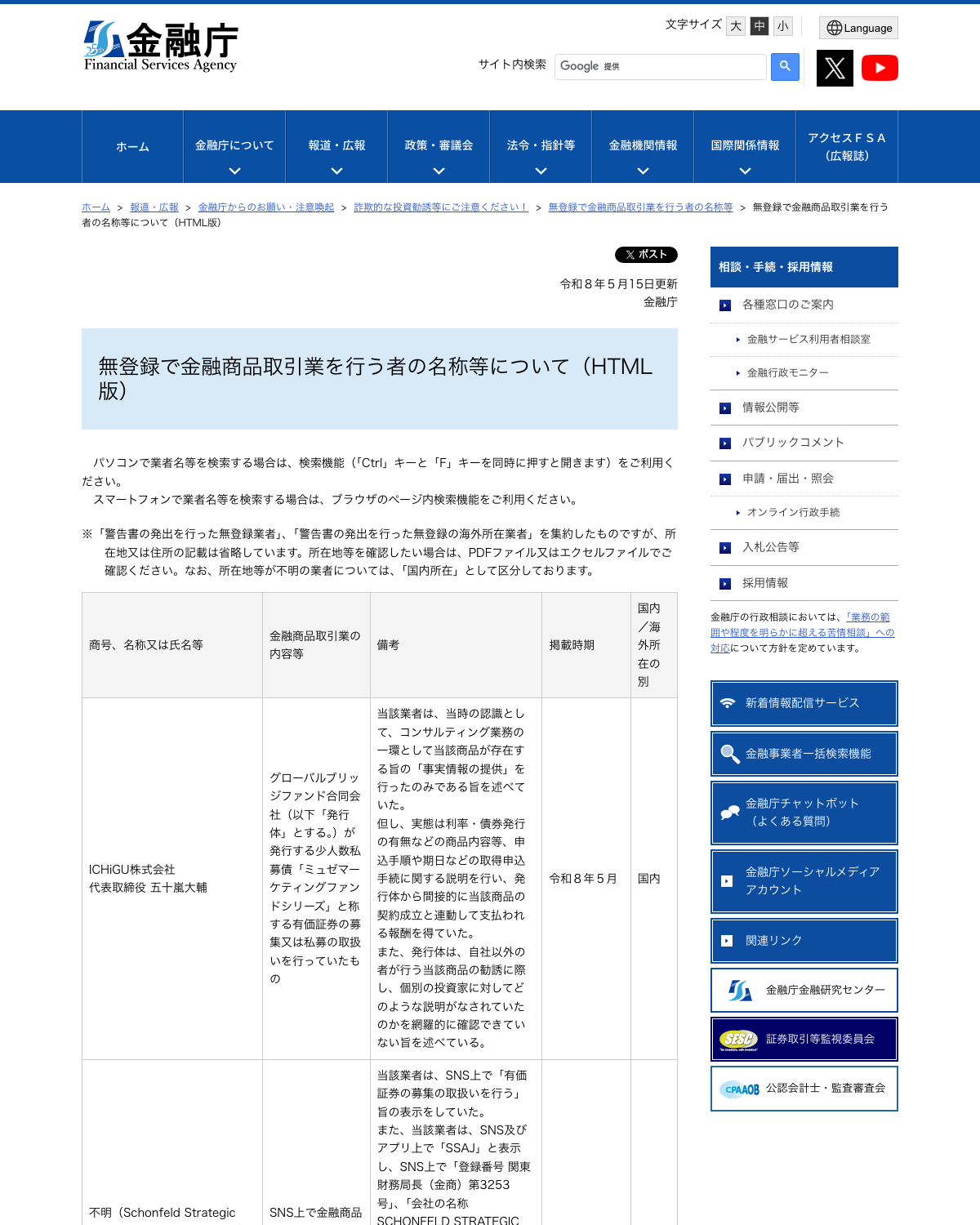Viewport: 980px width, 1225px height.
Task: Open the YouTube icon in header
Action: pos(880,68)
